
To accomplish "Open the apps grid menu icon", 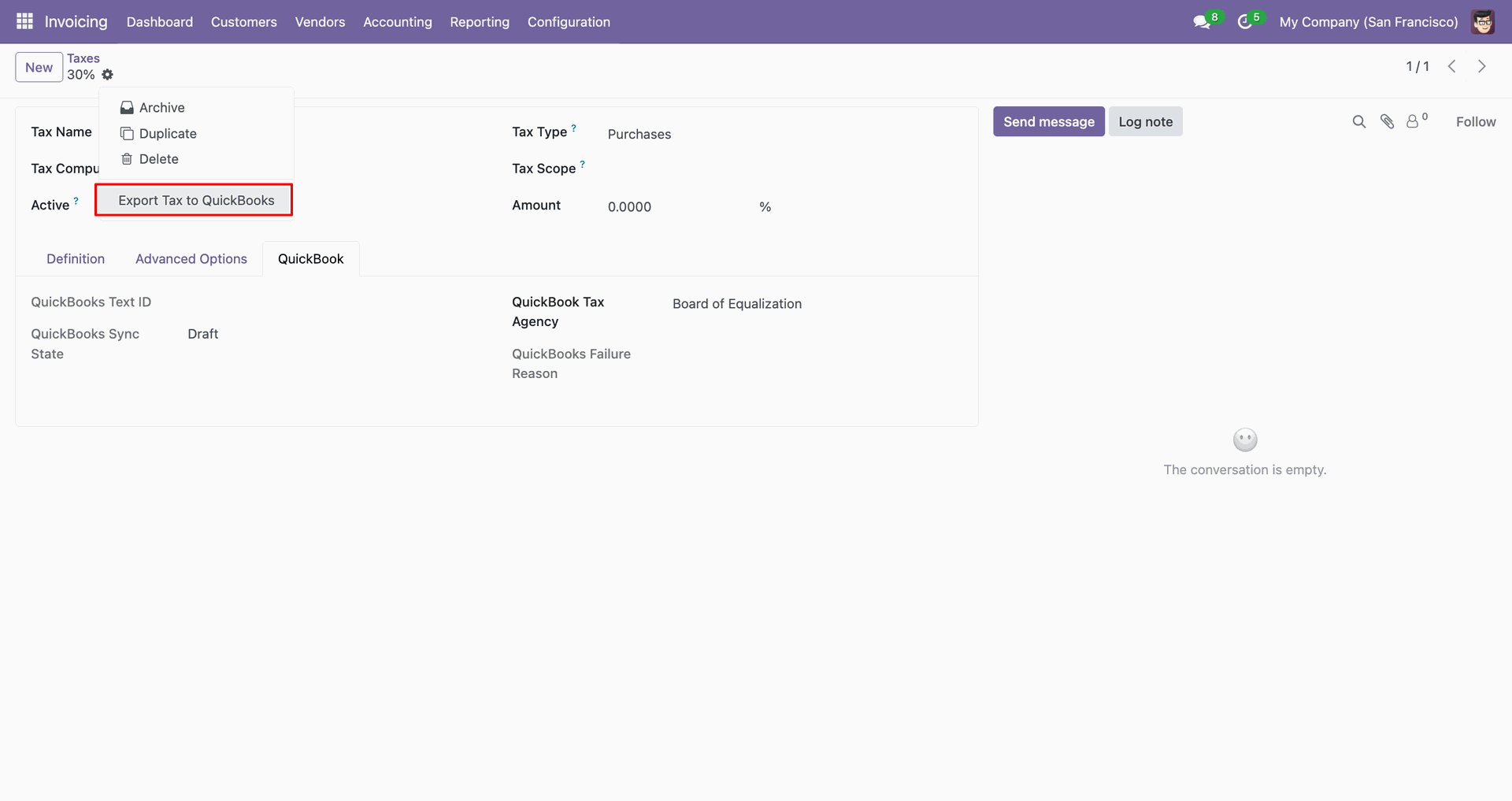I will click(24, 21).
